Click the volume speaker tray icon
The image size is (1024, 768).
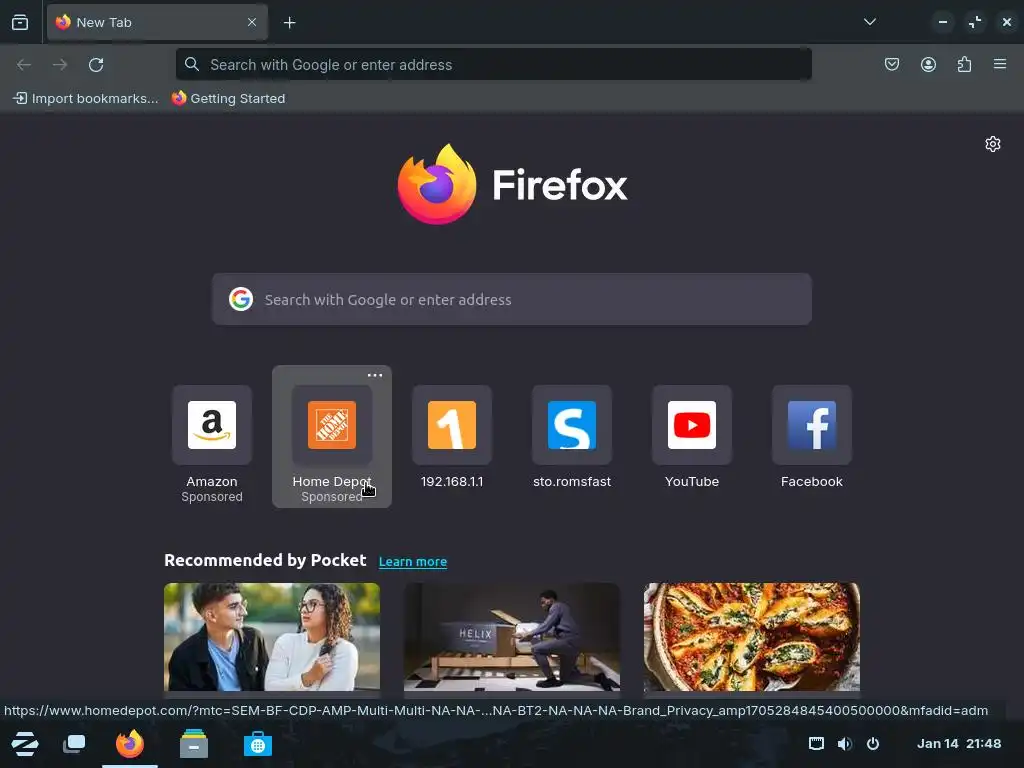(x=844, y=743)
